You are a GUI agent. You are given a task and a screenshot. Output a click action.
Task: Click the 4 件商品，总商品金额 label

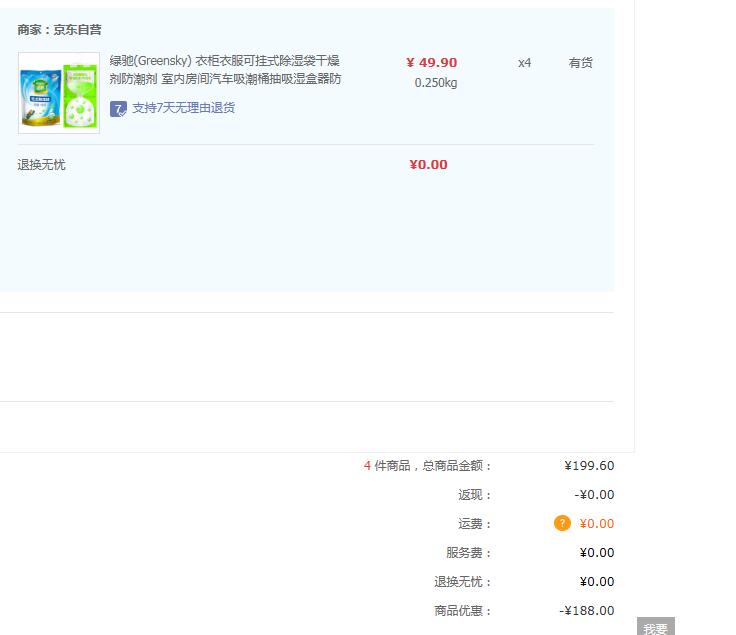(427, 466)
